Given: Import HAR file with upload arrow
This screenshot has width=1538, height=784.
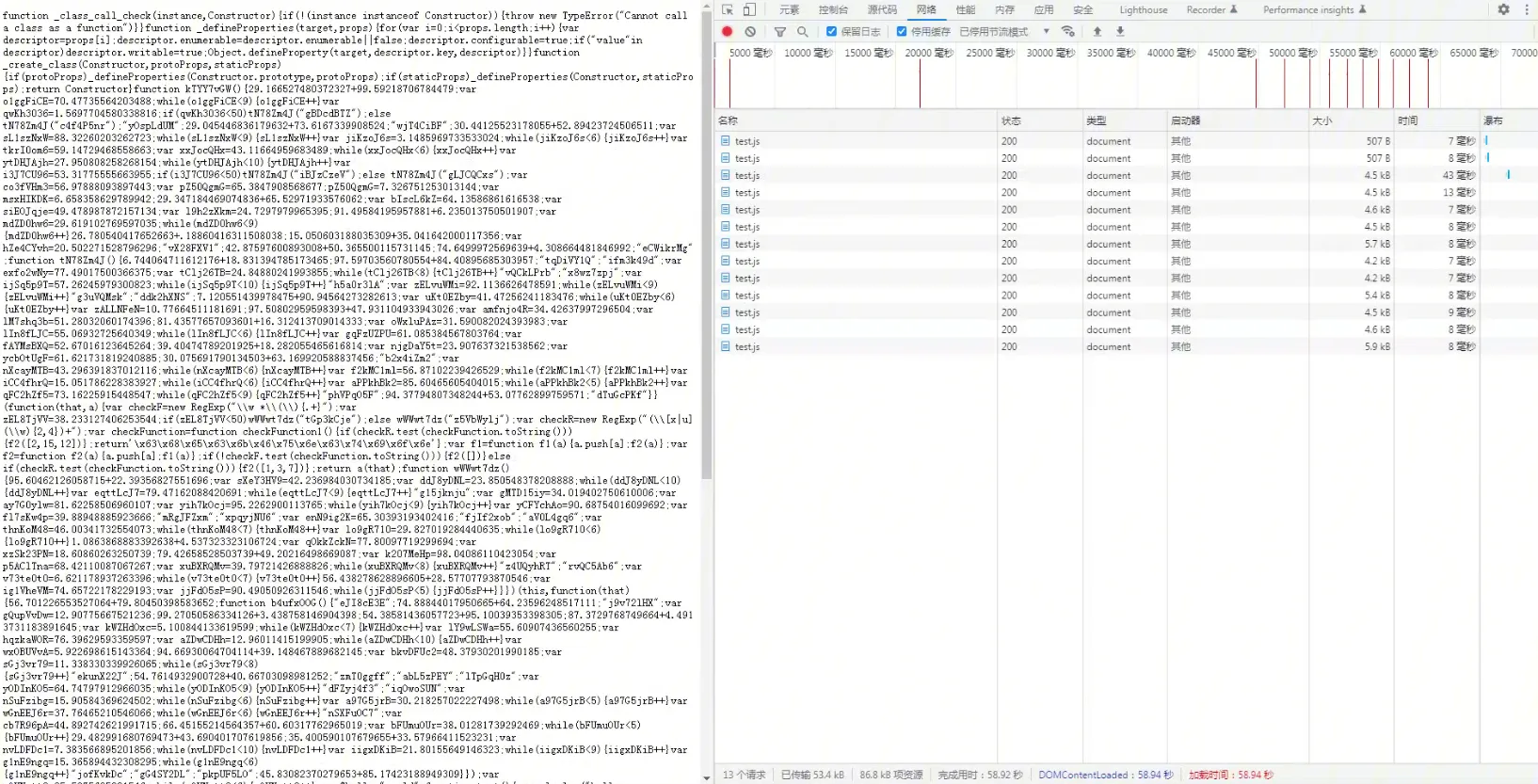Looking at the screenshot, I should pyautogui.click(x=1097, y=31).
